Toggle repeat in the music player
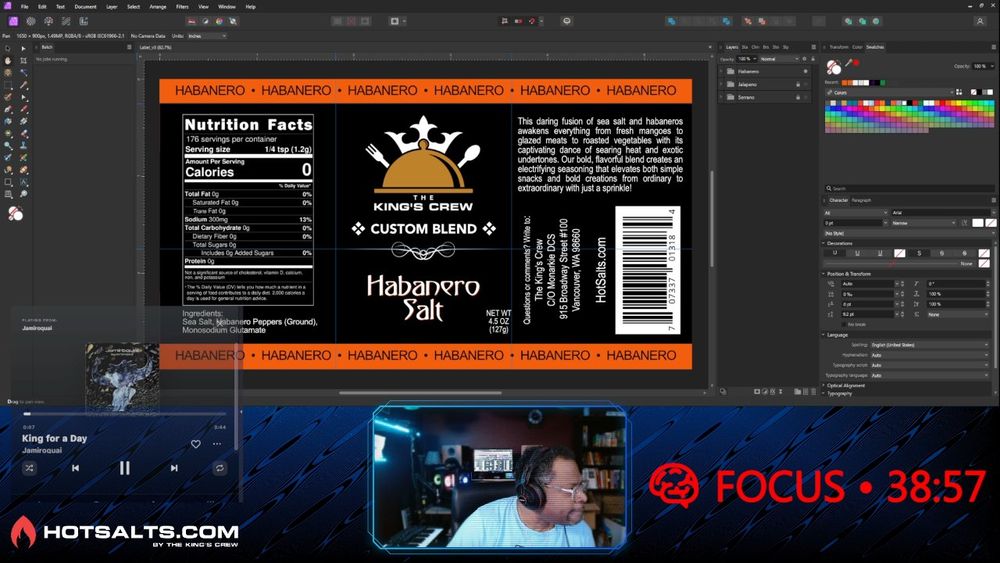The width and height of the screenshot is (1000, 563). (219, 468)
